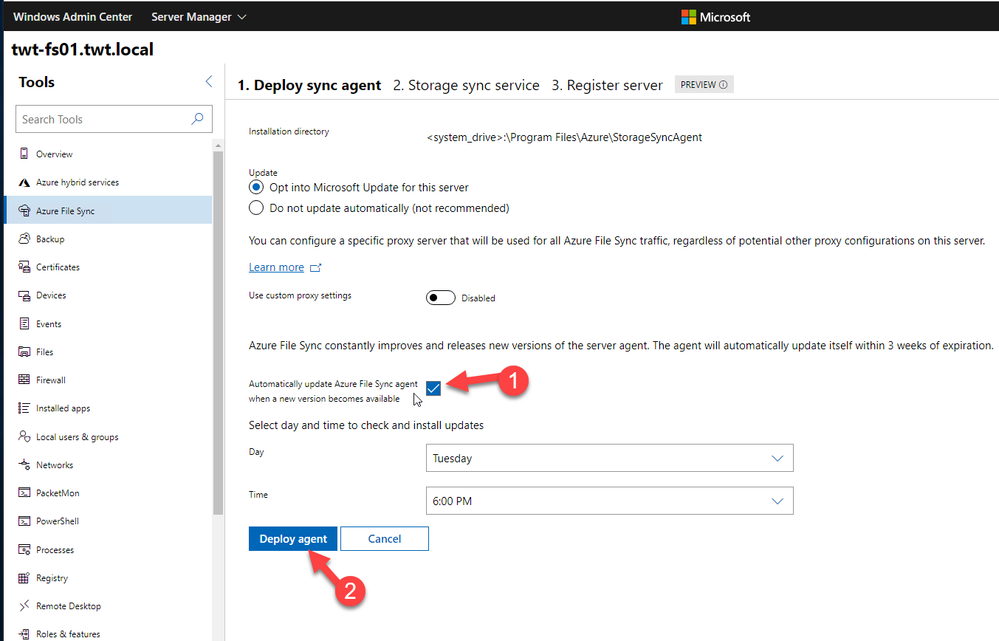
Task: Open the Files tool icon
Action: coord(24,351)
